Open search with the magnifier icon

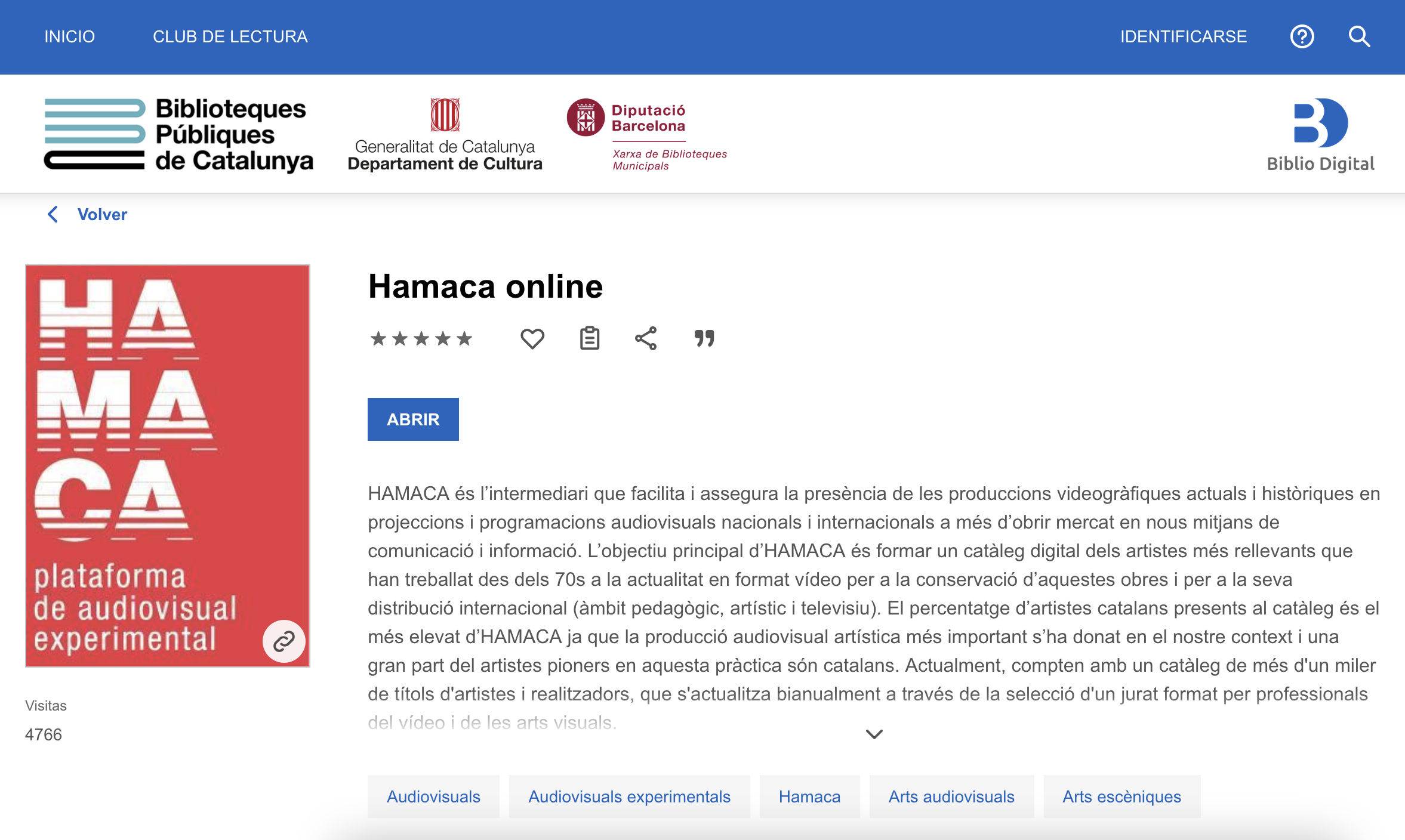1359,37
